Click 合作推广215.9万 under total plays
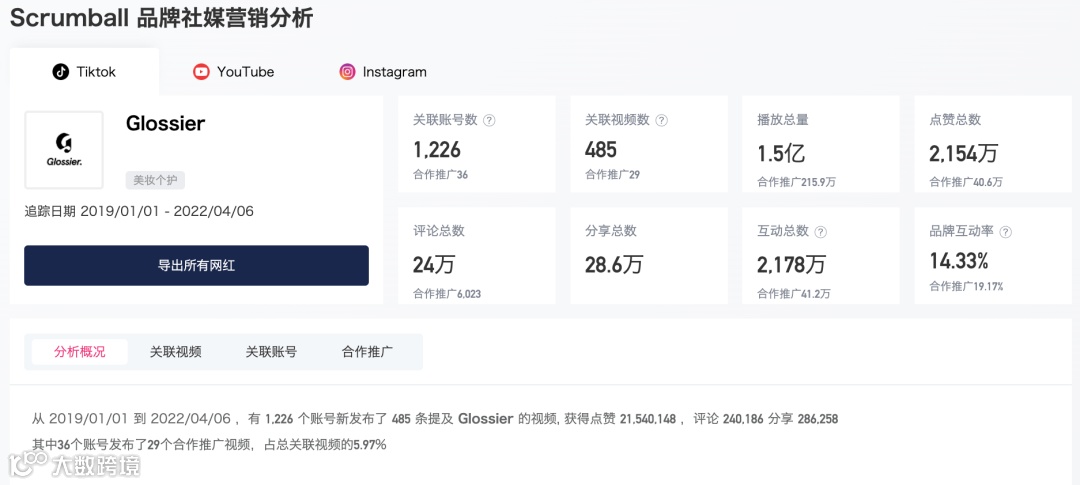Viewport: 1080px width, 485px height. coord(796,183)
